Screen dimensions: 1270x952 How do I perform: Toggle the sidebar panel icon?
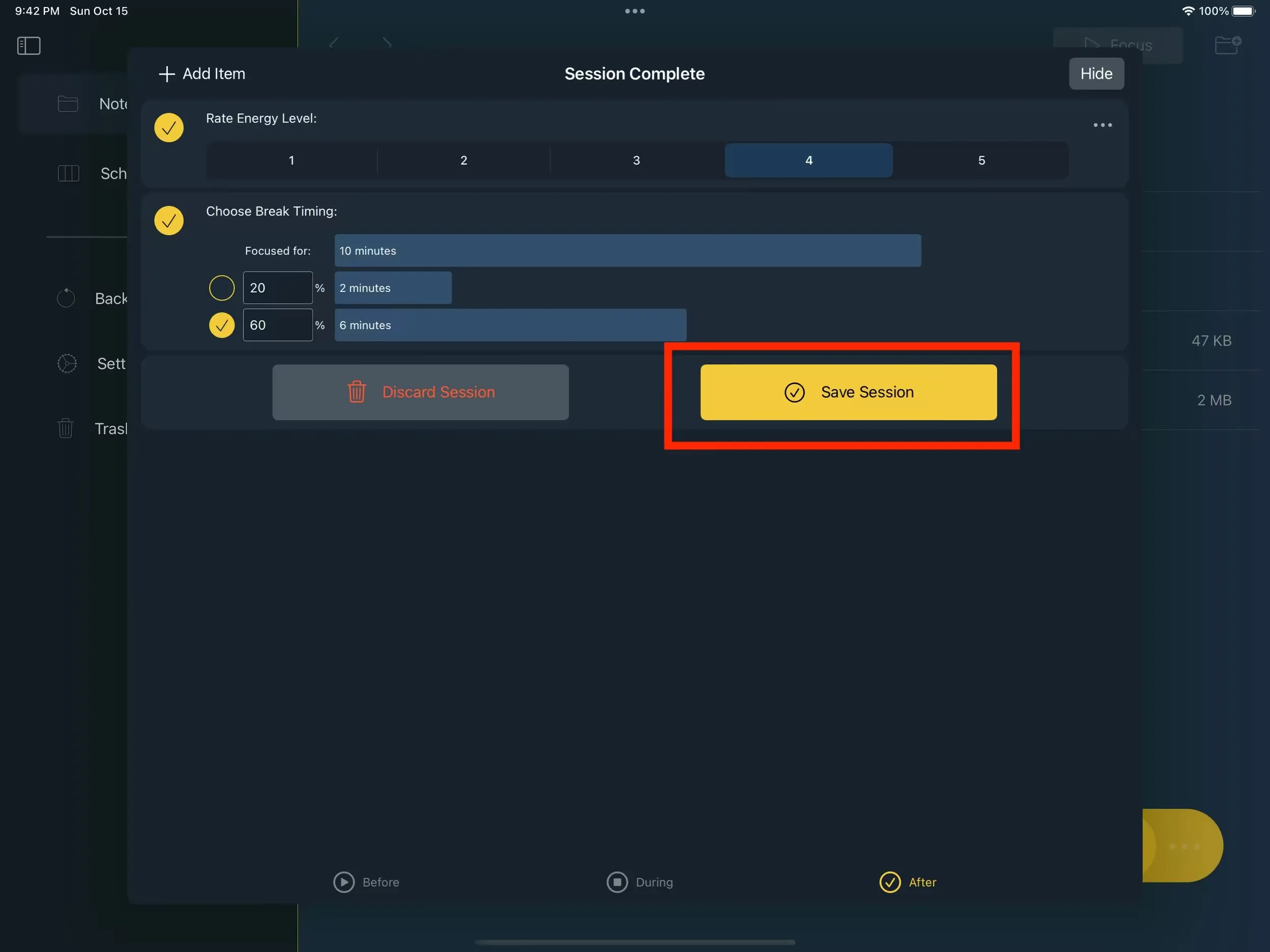[29, 45]
